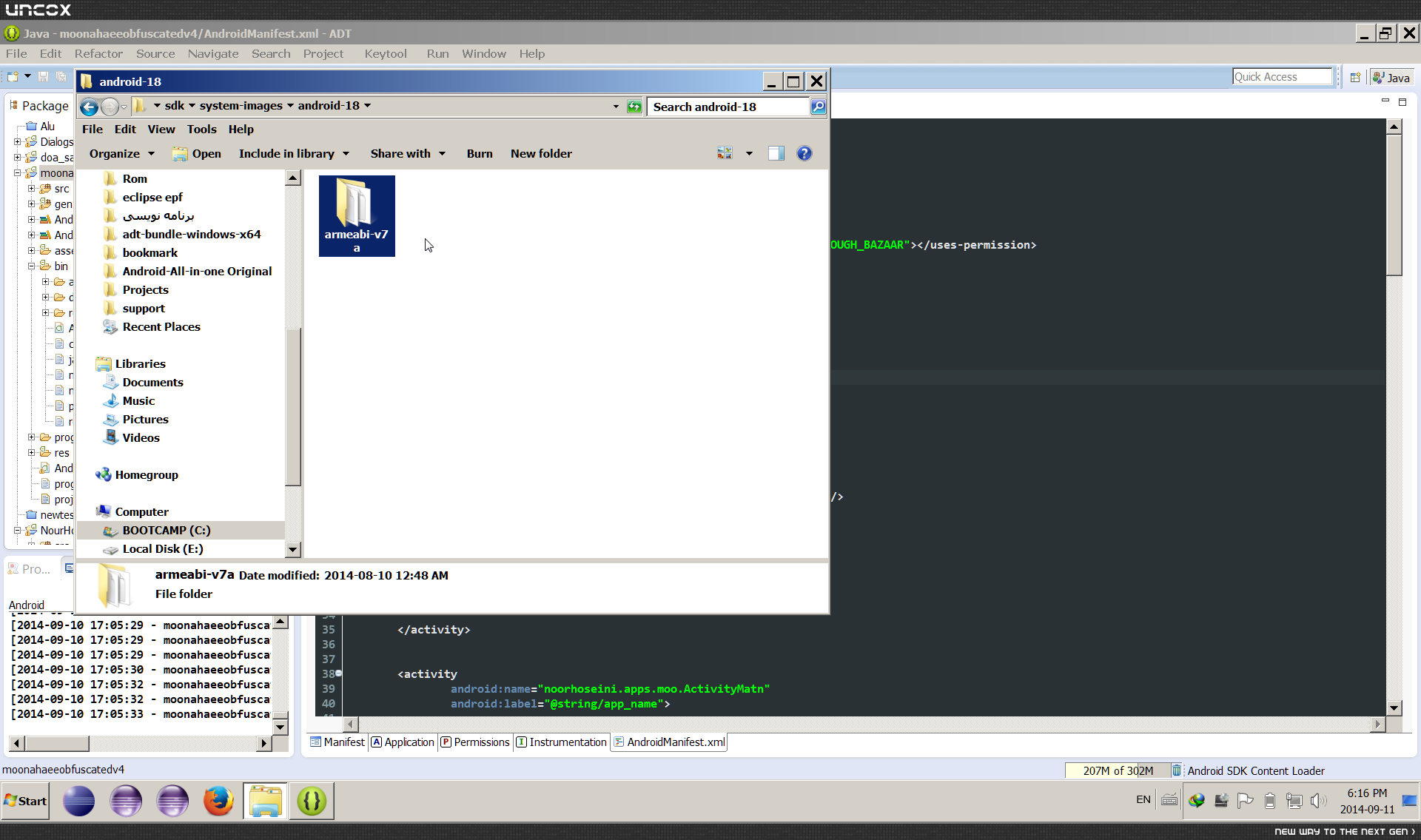The height and width of the screenshot is (840, 1421).
Task: Click the editor vertical scrollbar thumb
Action: (1394, 204)
